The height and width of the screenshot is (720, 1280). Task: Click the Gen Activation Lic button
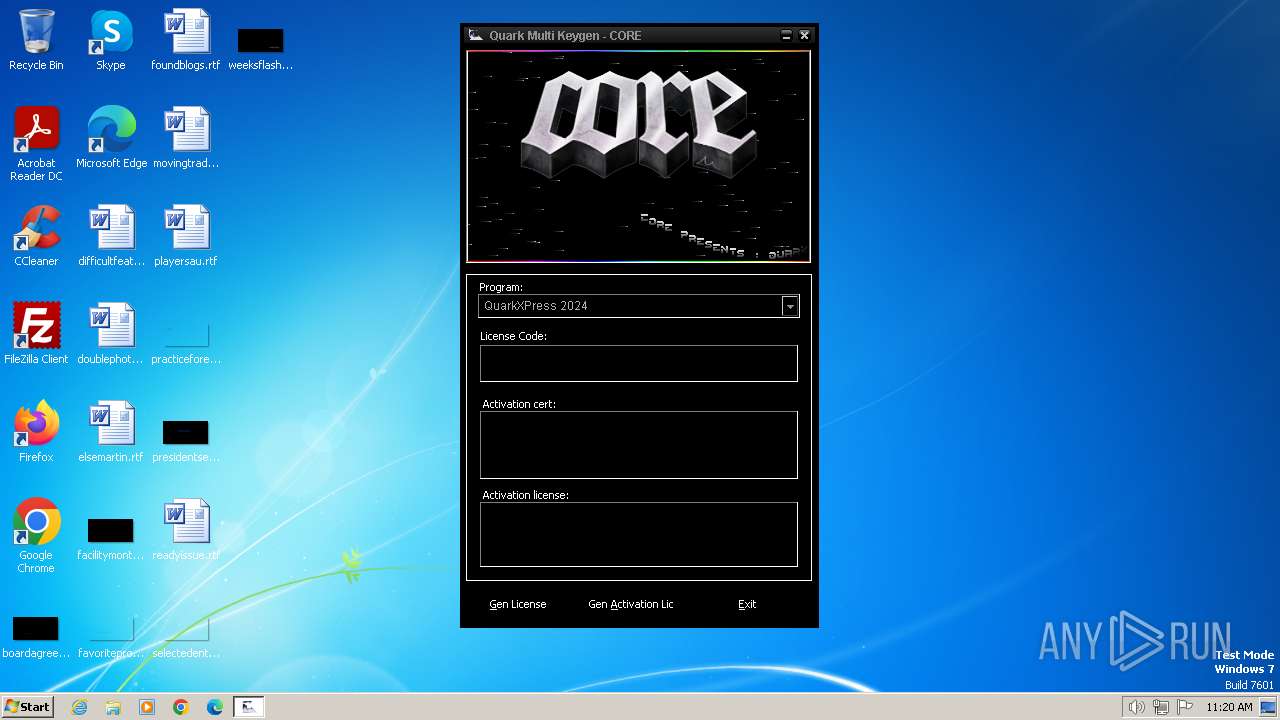631,604
